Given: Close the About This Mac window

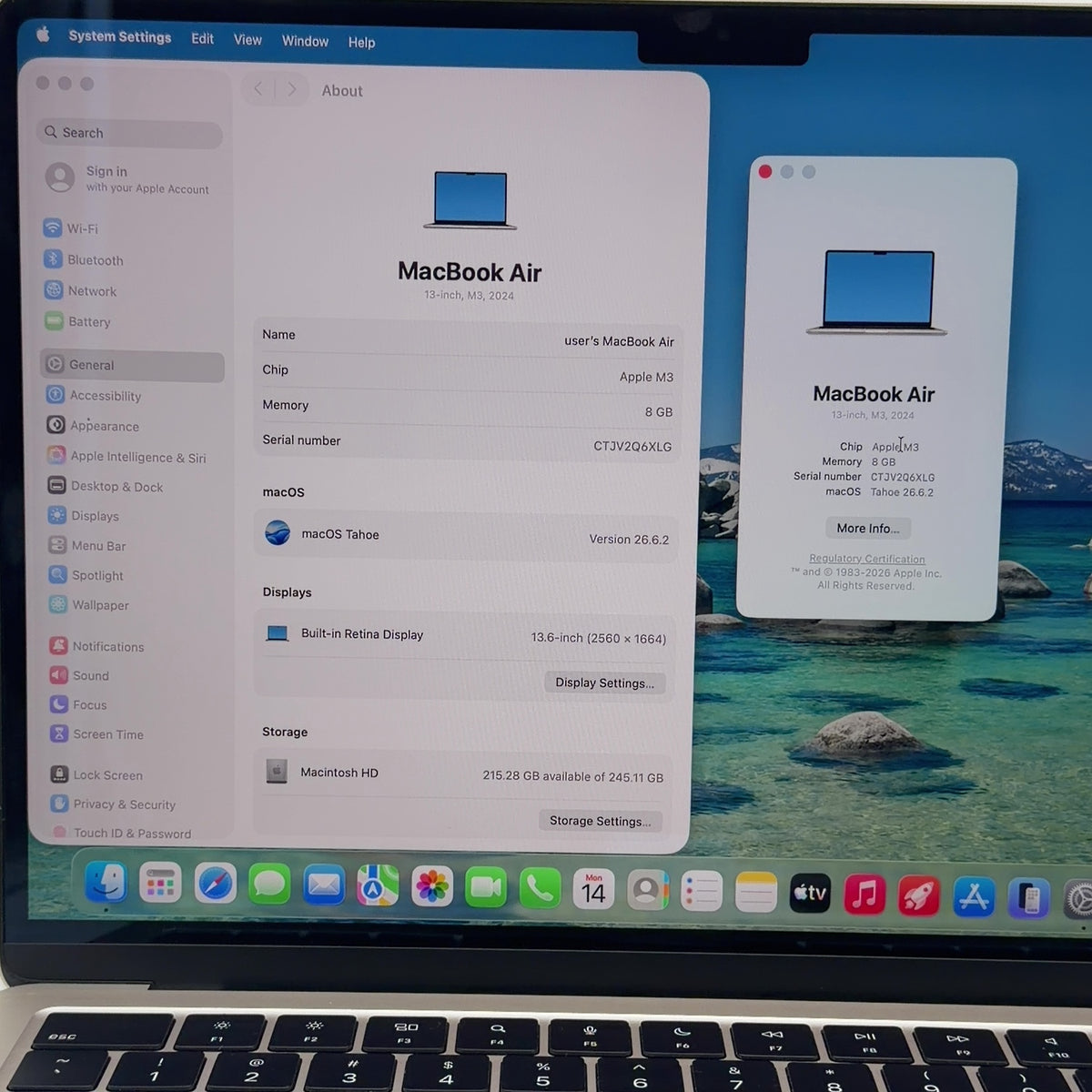Looking at the screenshot, I should [765, 171].
